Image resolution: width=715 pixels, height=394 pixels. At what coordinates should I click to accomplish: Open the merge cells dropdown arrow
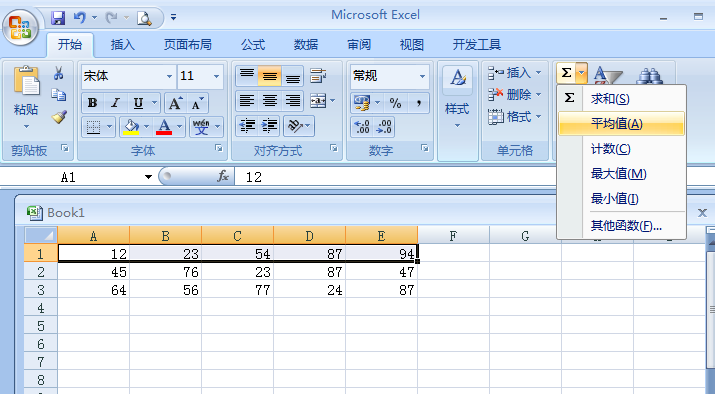click(332, 100)
